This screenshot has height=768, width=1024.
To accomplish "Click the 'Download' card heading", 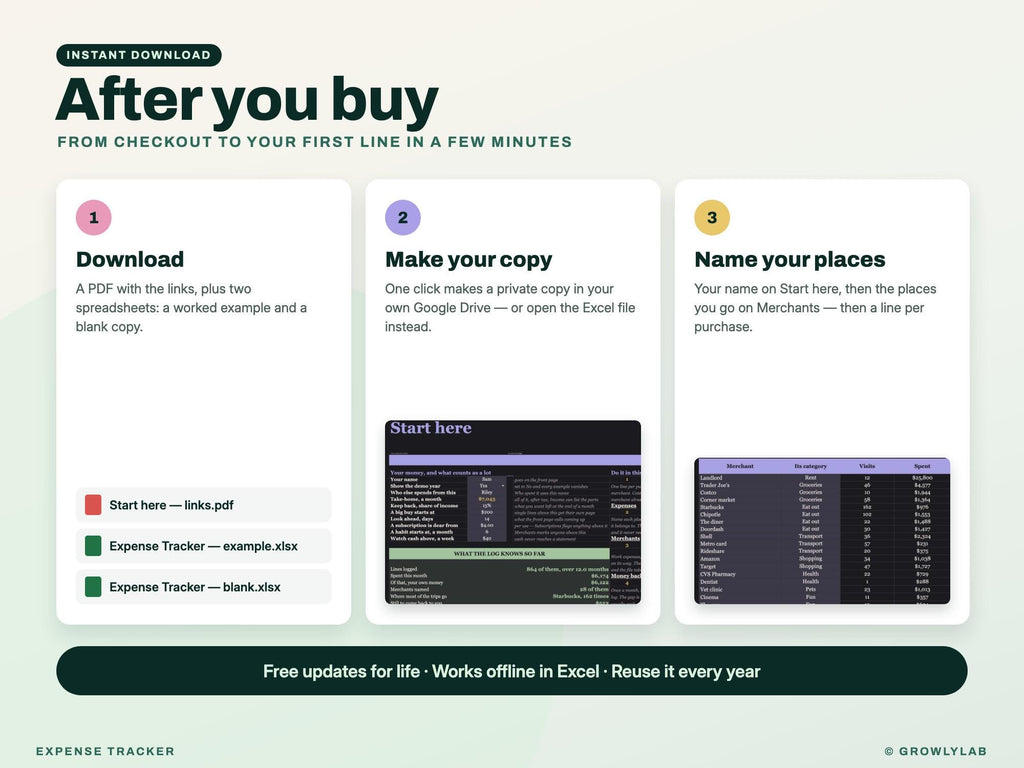I will (x=130, y=259).
